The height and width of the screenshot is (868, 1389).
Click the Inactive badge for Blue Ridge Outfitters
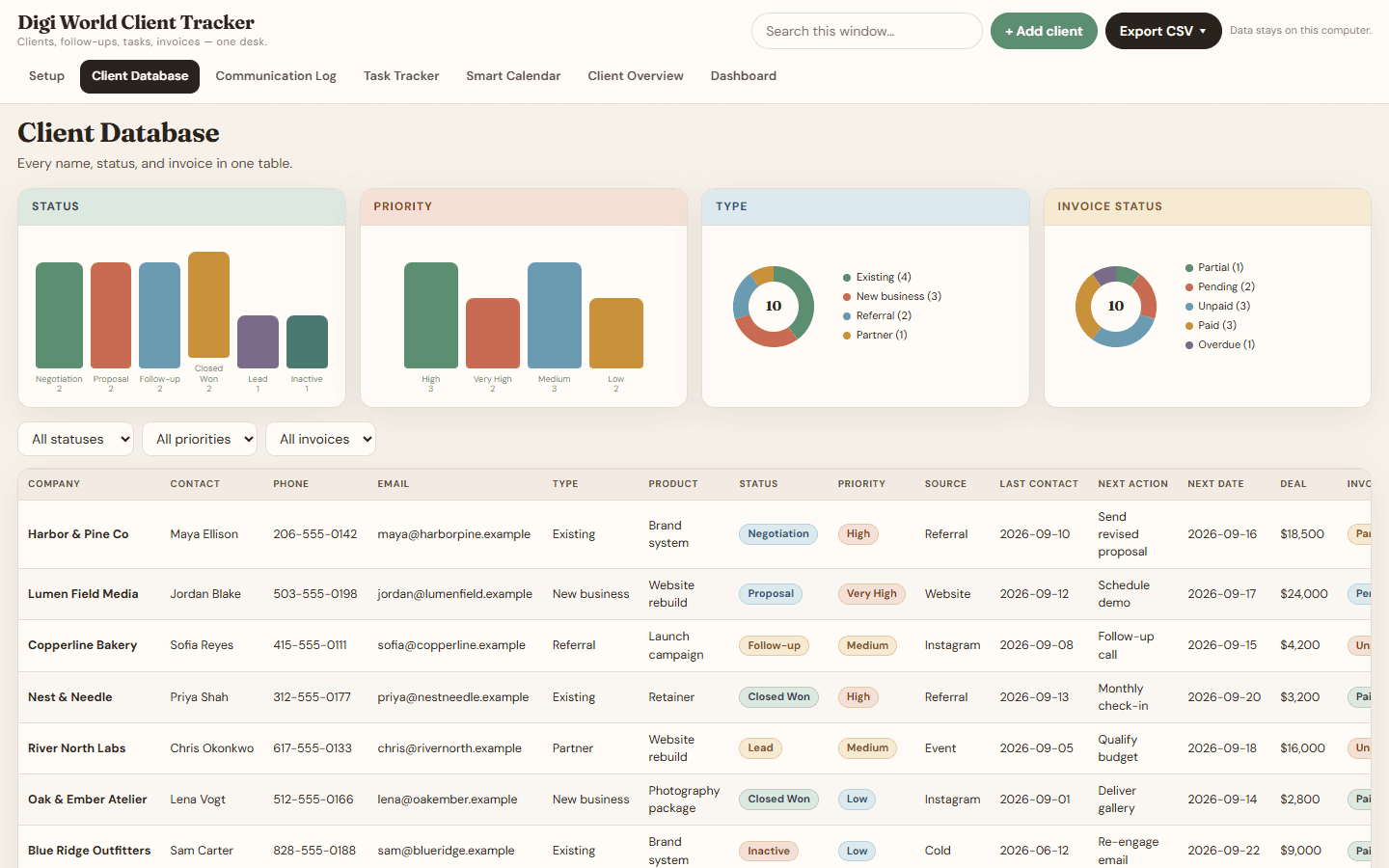pyautogui.click(x=769, y=851)
